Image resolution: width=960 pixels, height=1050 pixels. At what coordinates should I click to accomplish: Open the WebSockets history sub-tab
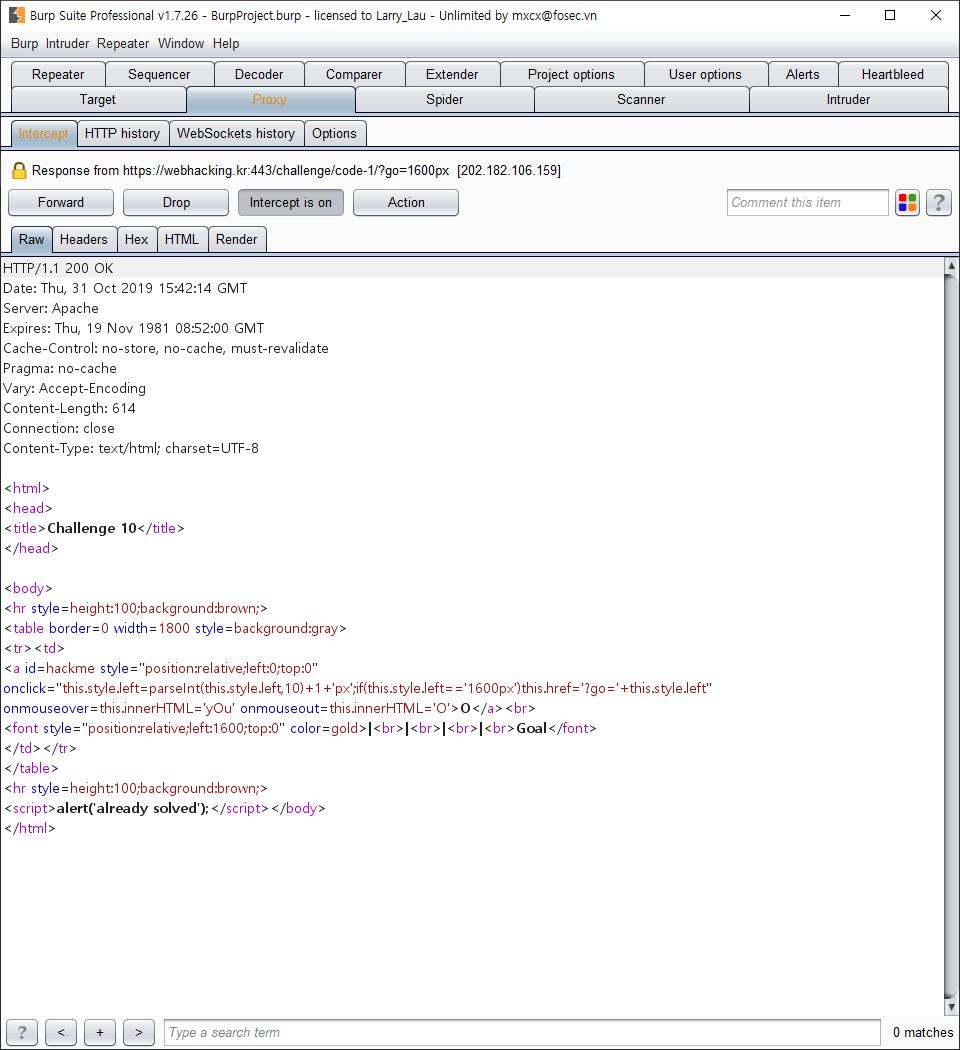pyautogui.click(x=236, y=134)
